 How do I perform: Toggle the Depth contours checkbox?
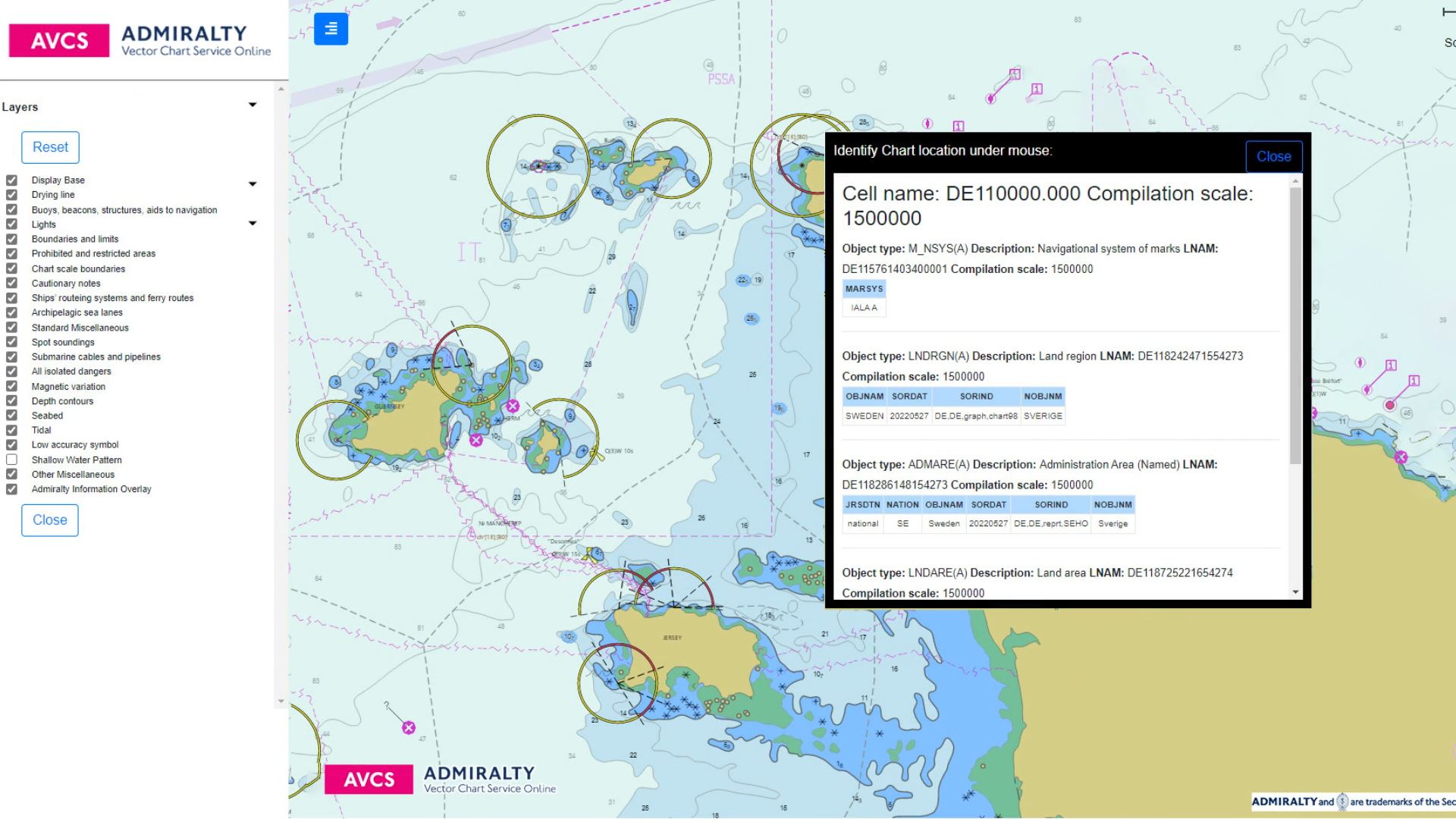[x=11, y=401]
